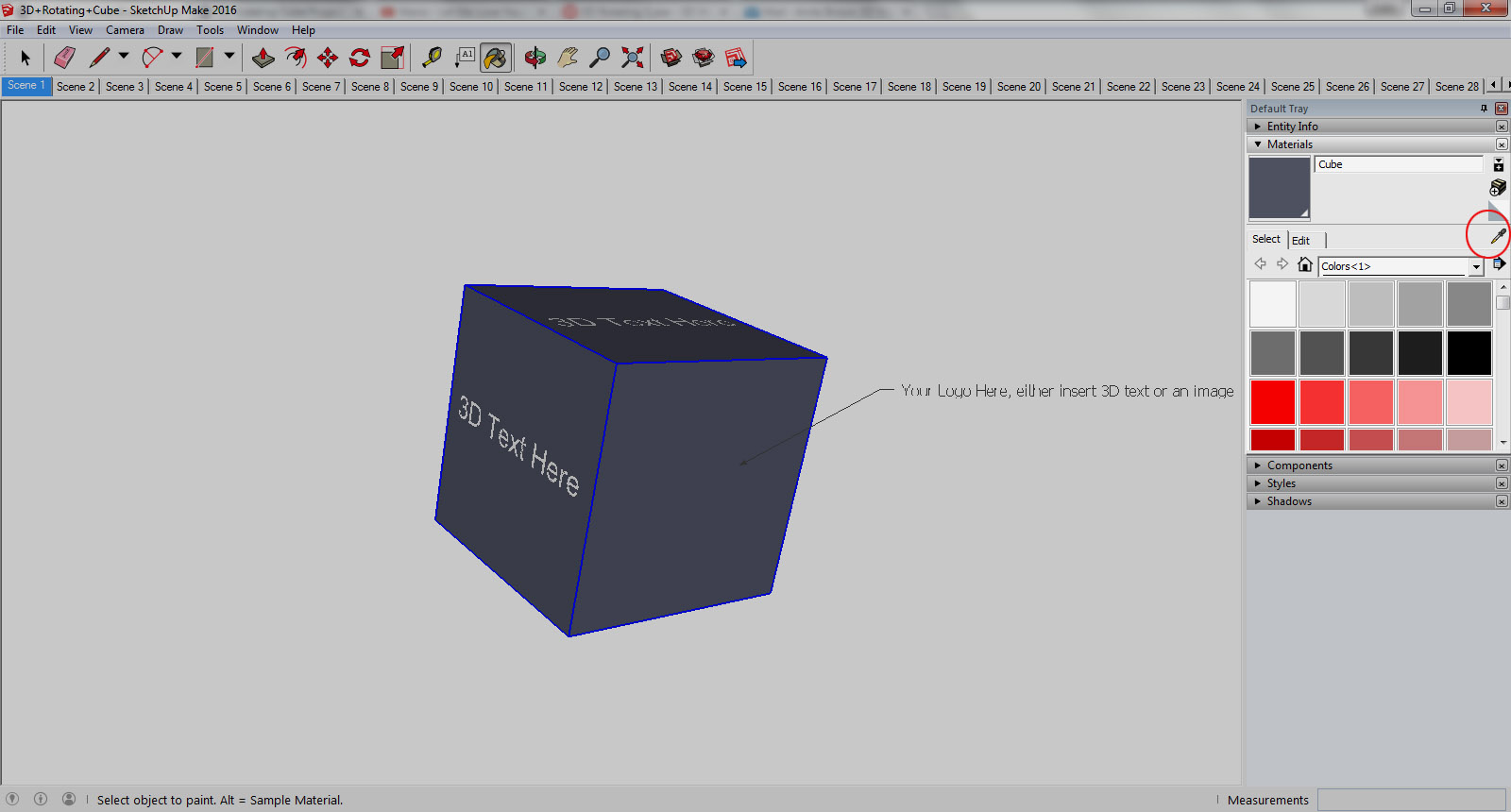
Task: Switch to the materials Edit tab
Action: [x=1300, y=241]
